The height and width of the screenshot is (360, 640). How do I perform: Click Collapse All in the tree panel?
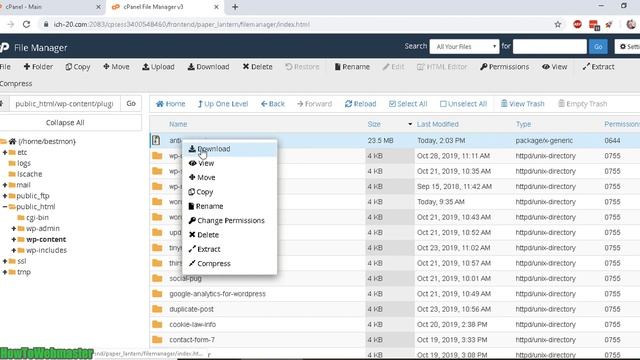point(65,122)
